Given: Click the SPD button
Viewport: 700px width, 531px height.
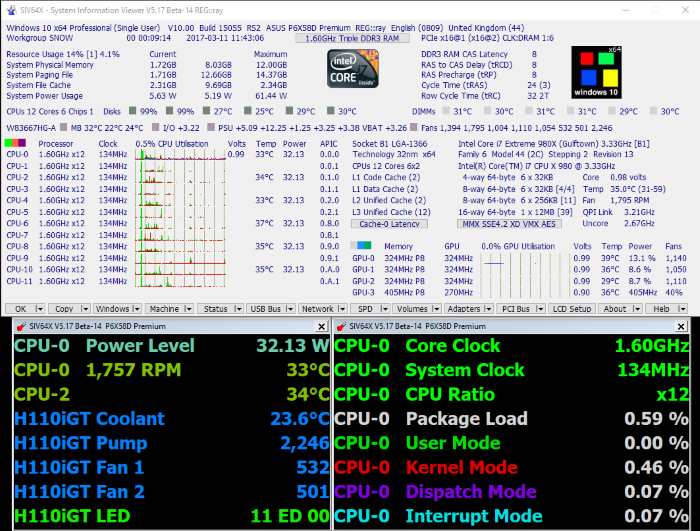Looking at the screenshot, I should click(x=365, y=309).
